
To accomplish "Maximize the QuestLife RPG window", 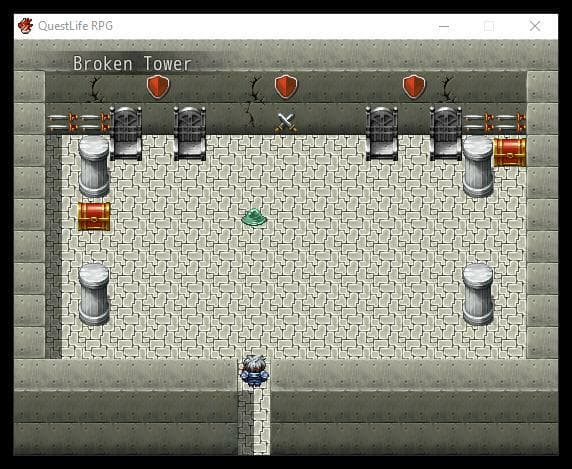I will pyautogui.click(x=489, y=26).
